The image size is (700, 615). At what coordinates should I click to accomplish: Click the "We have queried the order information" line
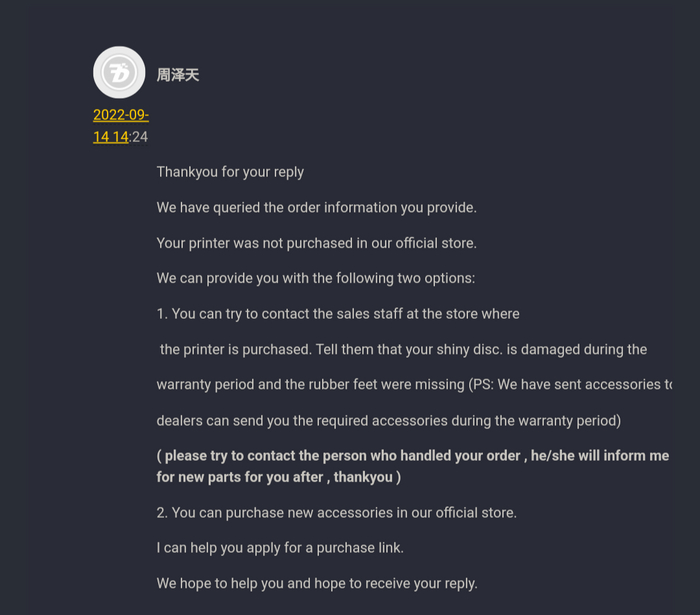(x=316, y=207)
